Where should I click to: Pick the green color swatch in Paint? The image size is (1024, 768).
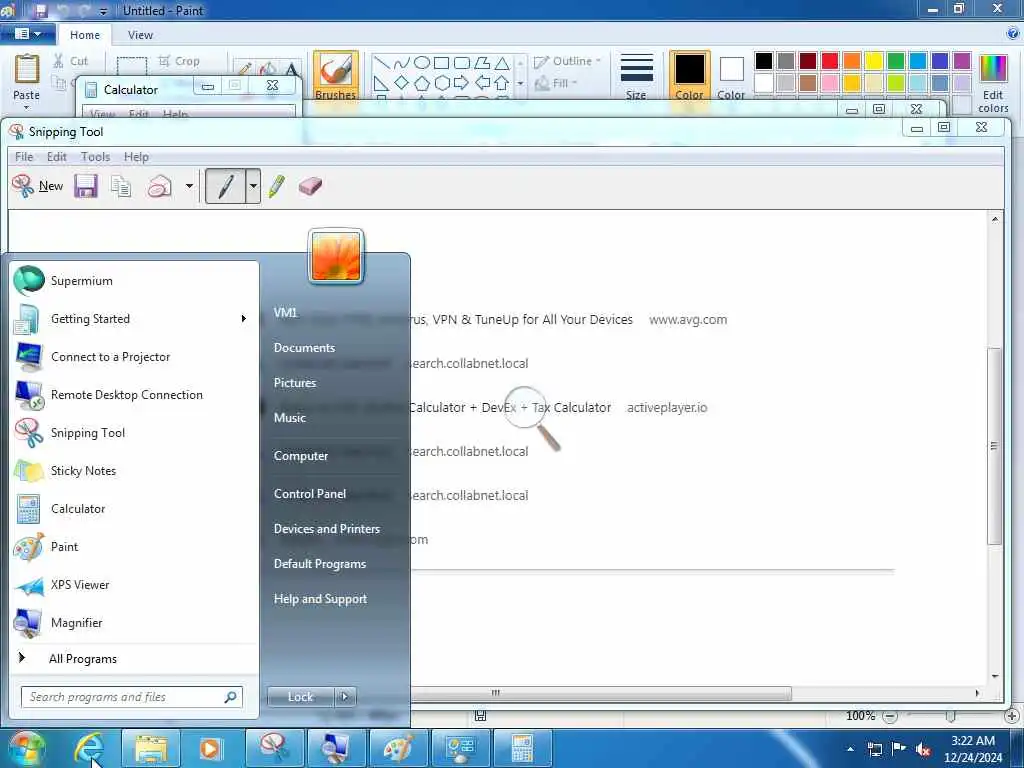[896, 61]
